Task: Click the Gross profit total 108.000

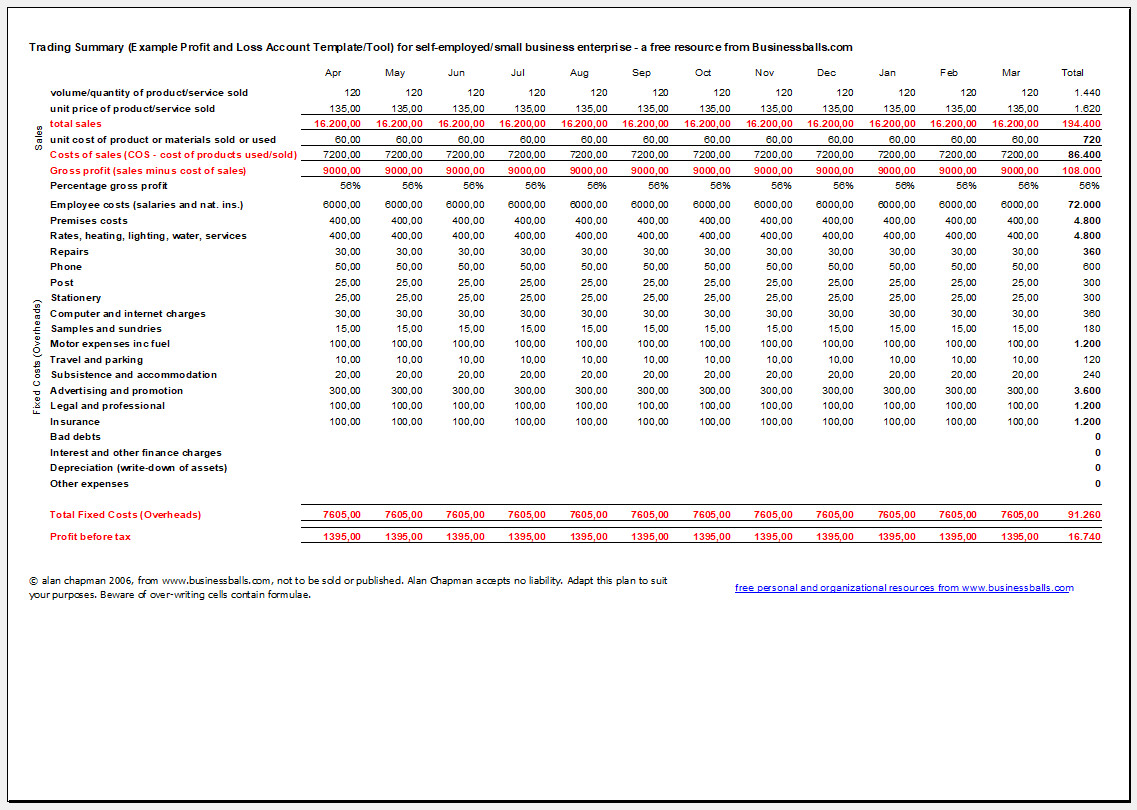Action: pyautogui.click(x=1081, y=171)
